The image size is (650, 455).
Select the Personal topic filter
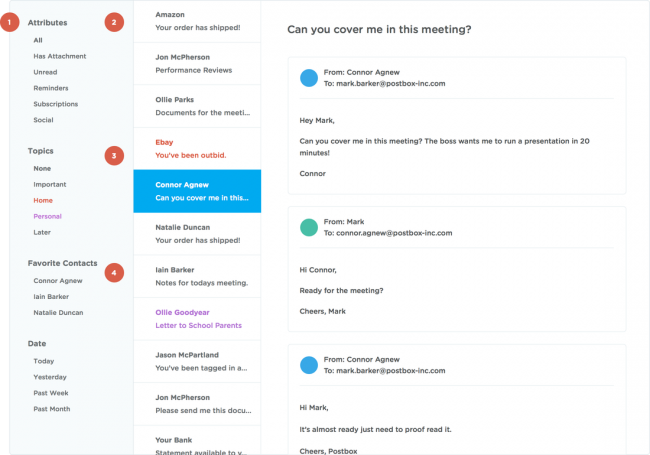[48, 216]
